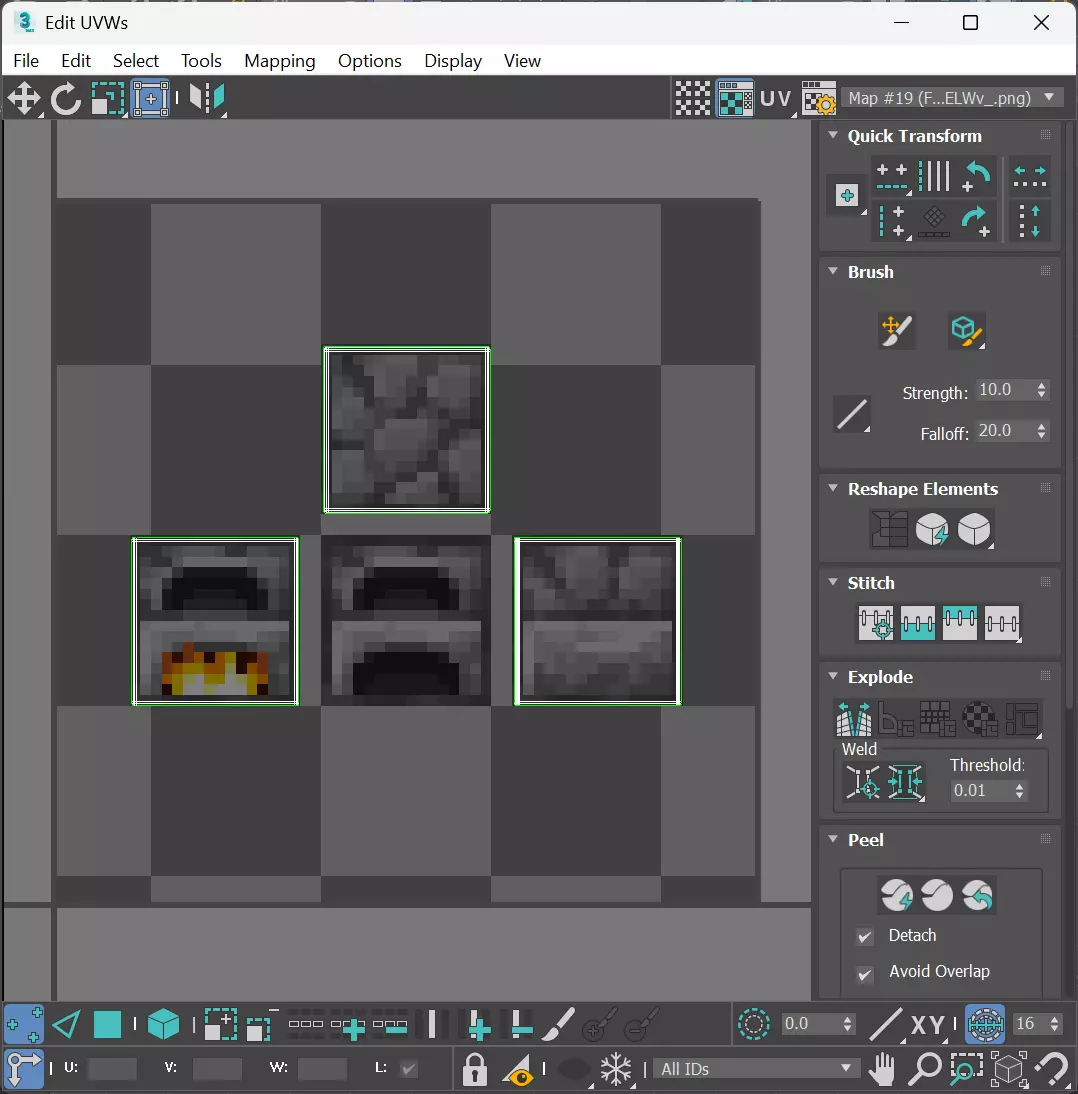Open the View menu

click(x=522, y=61)
